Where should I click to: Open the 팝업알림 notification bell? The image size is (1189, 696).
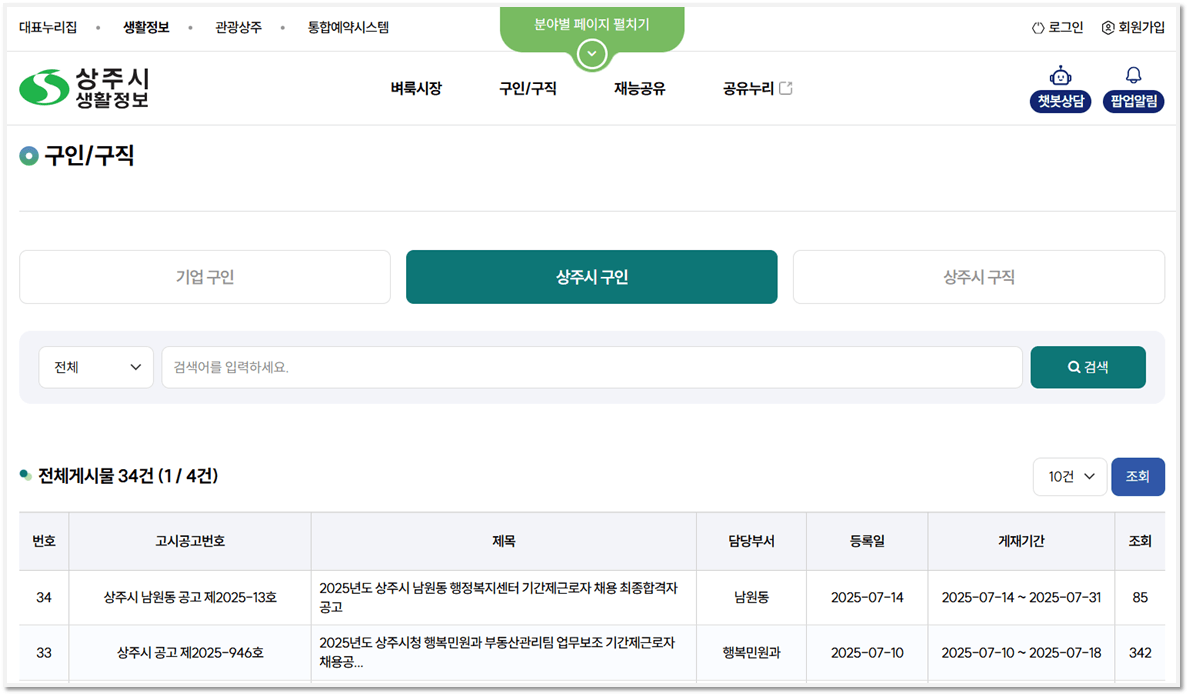1133,88
